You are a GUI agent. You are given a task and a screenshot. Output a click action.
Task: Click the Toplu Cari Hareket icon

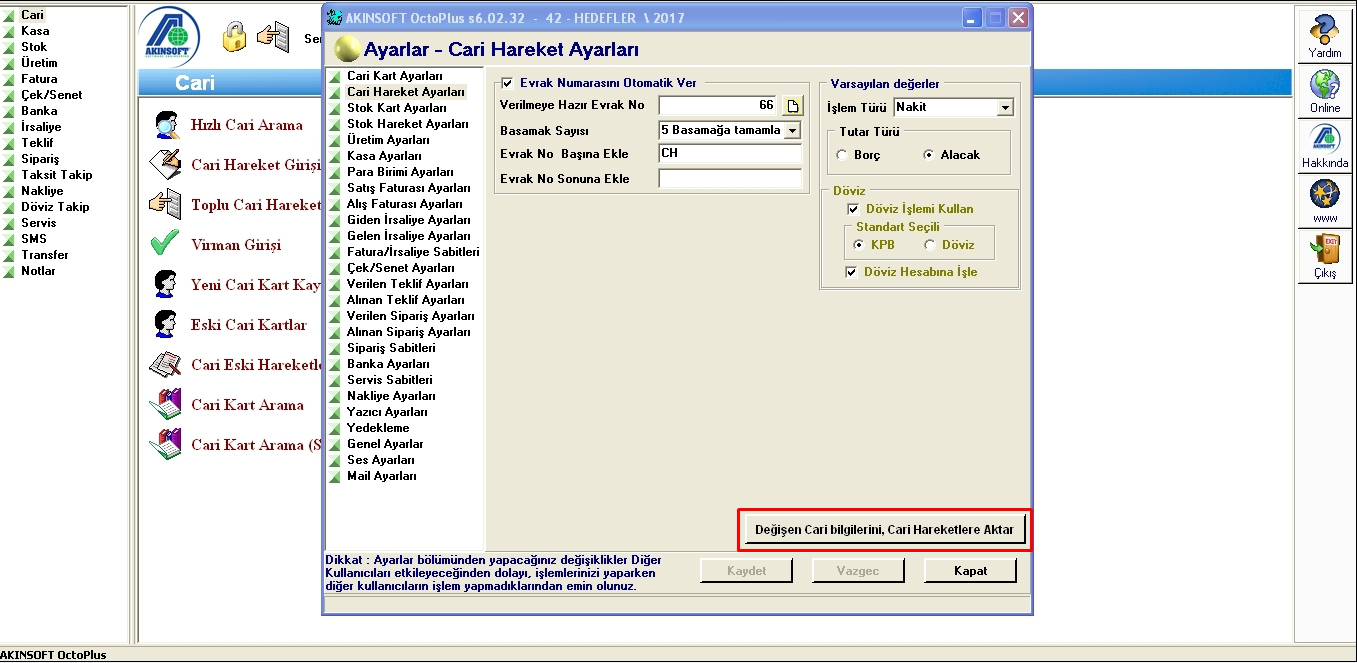click(x=165, y=204)
